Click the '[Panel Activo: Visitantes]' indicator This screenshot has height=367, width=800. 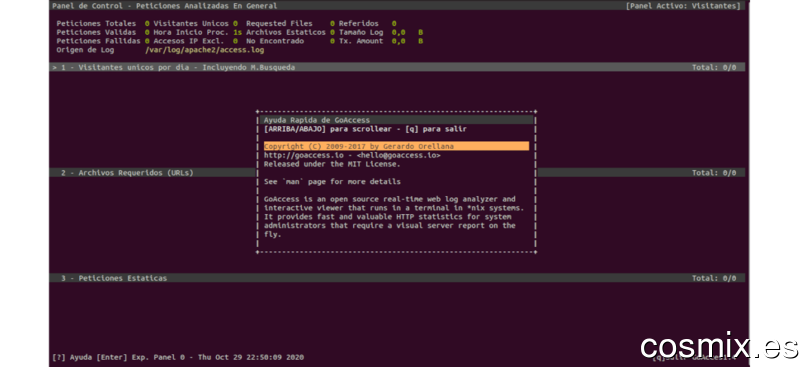pos(684,6)
